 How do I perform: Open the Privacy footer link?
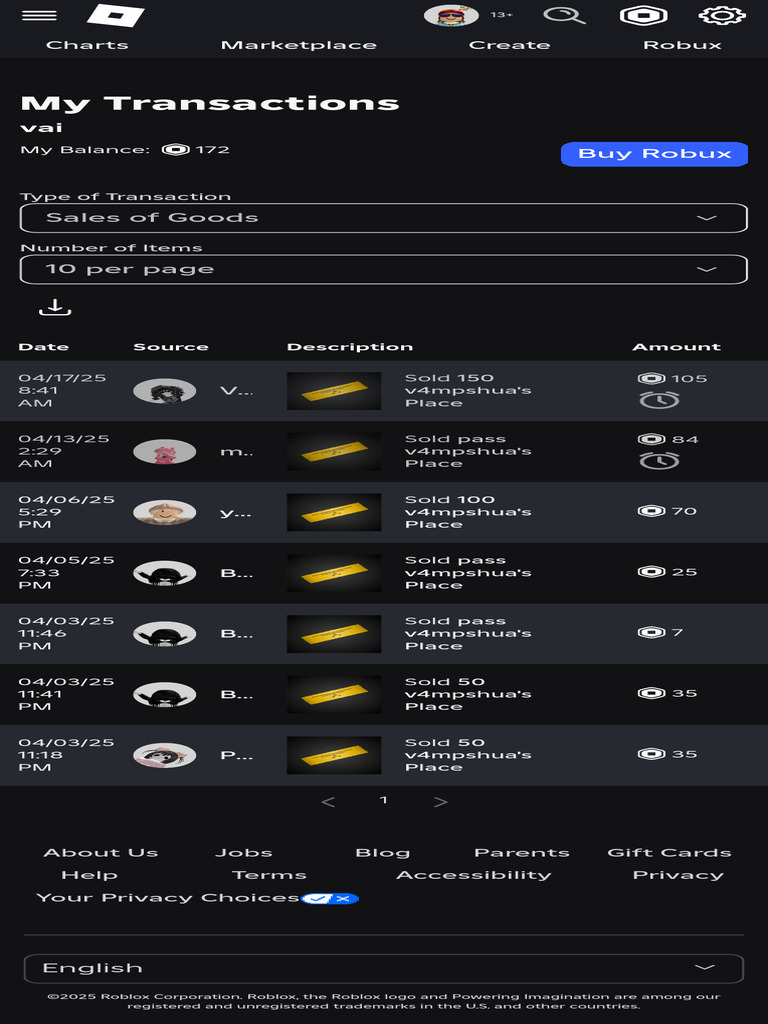pyautogui.click(x=679, y=876)
